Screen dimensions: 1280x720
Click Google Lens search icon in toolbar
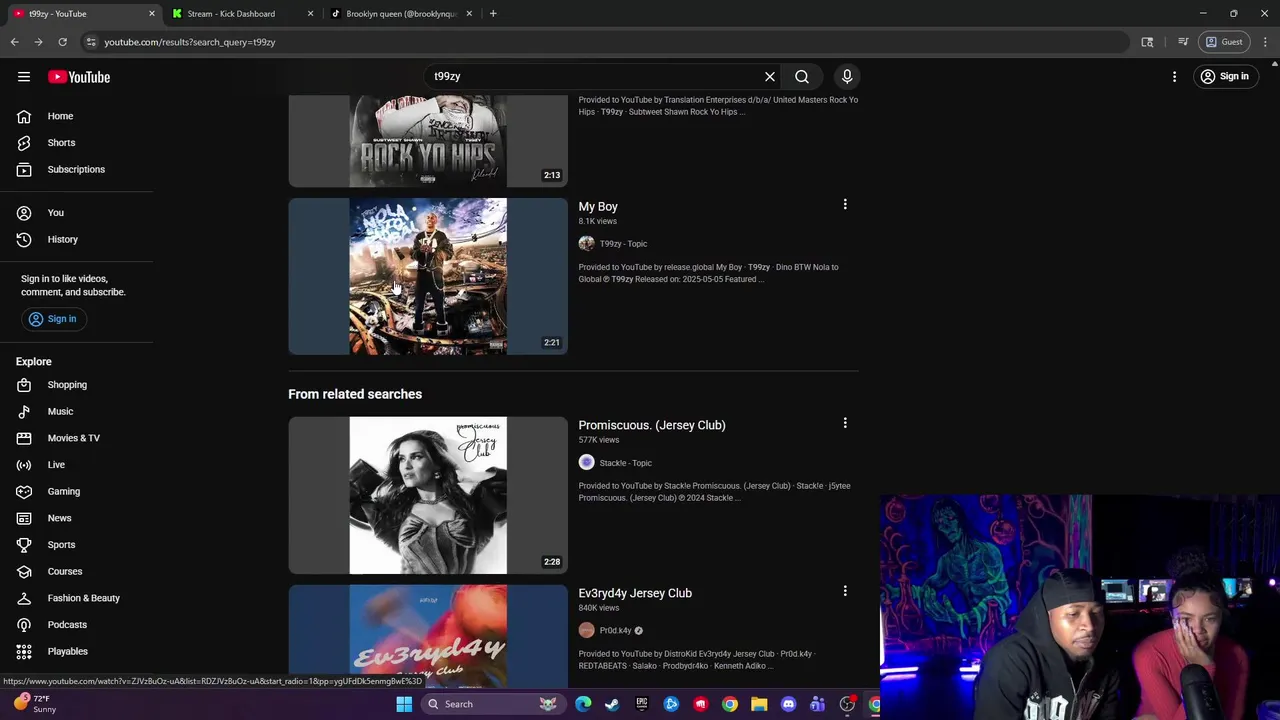1147,42
